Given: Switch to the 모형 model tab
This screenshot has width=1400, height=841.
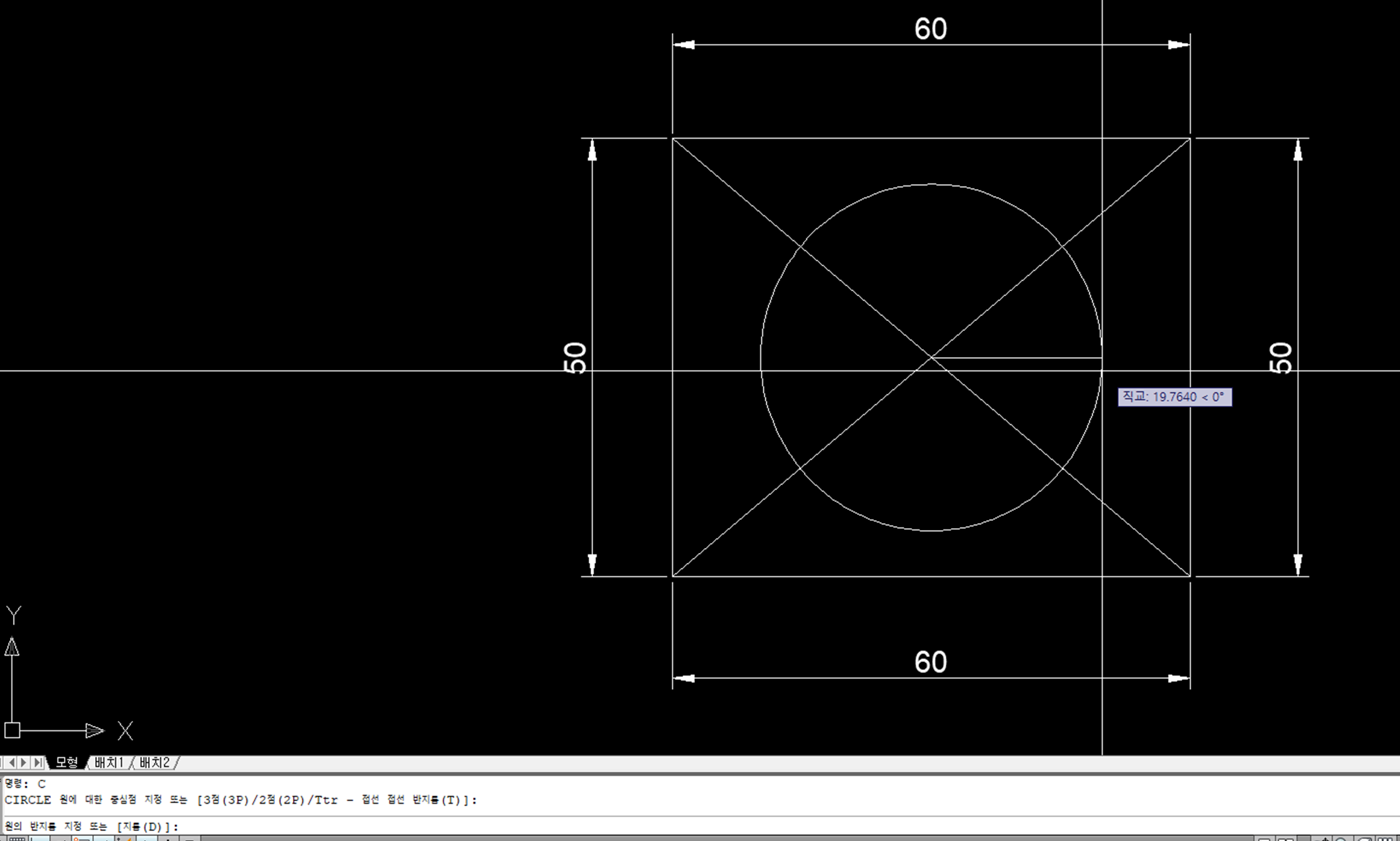Looking at the screenshot, I should tap(67, 763).
